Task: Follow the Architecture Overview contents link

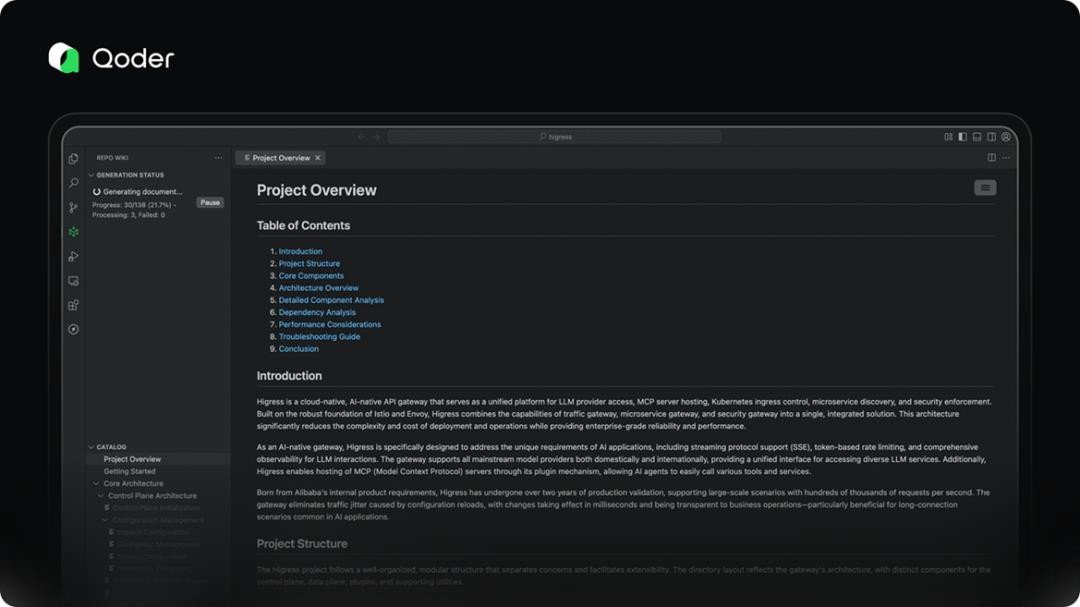Action: (318, 288)
